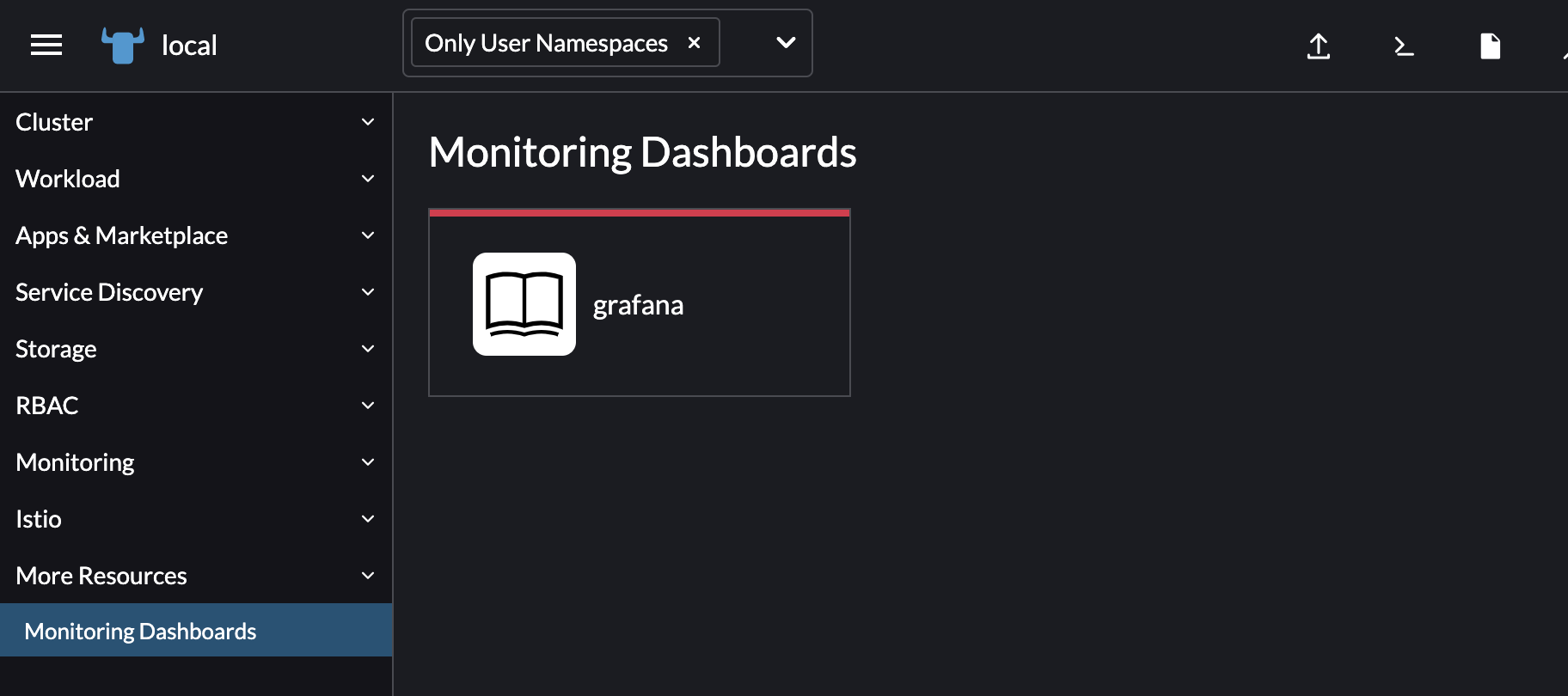
Task: Open the Service Discovery menu item
Action: [x=109, y=292]
